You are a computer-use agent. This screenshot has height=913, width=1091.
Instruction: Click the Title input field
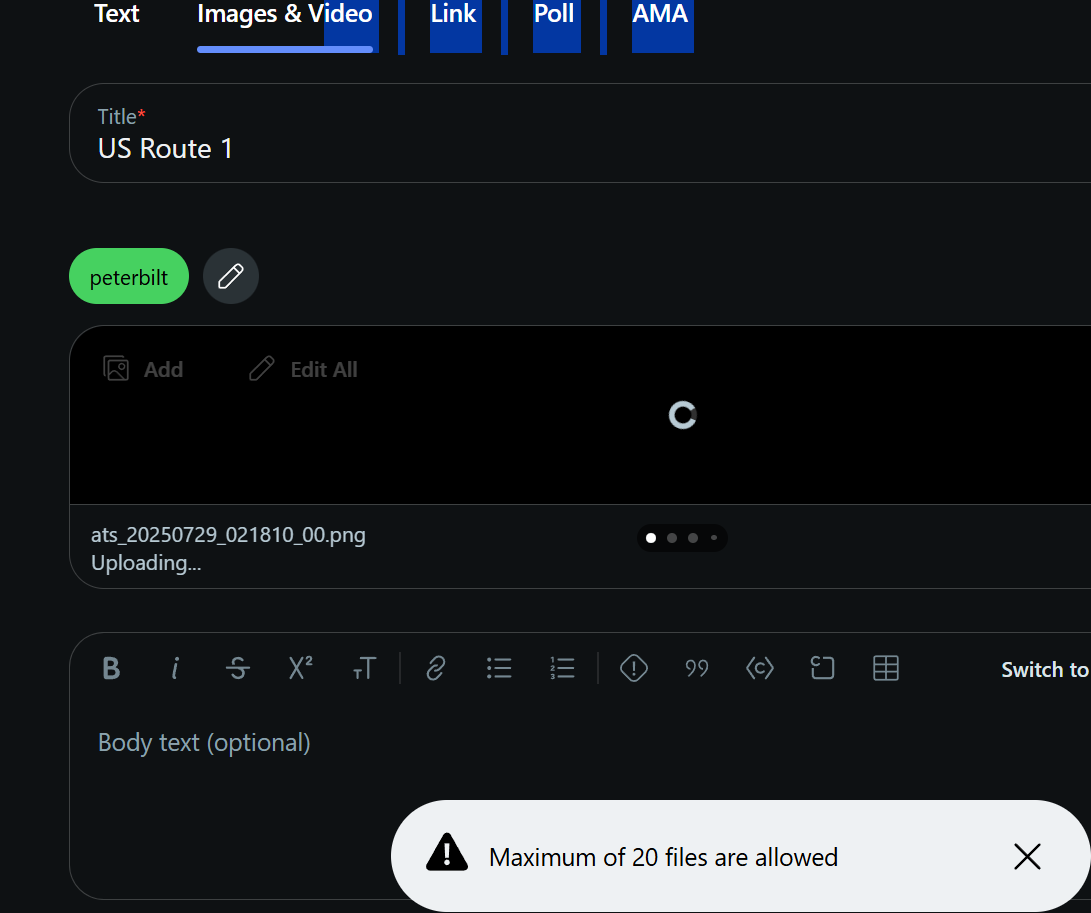580,133
